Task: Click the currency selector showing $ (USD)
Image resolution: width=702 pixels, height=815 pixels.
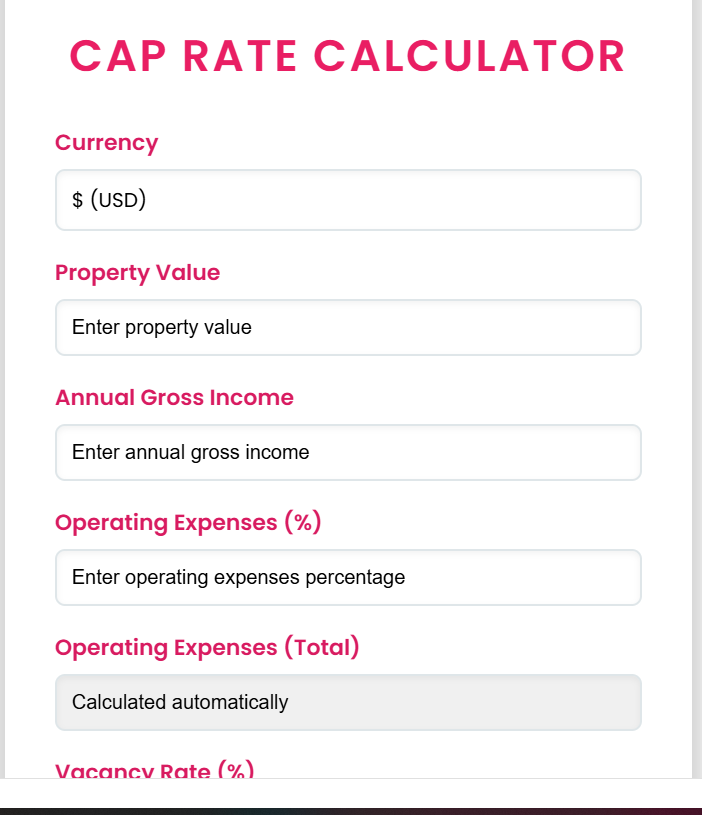Action: point(348,199)
